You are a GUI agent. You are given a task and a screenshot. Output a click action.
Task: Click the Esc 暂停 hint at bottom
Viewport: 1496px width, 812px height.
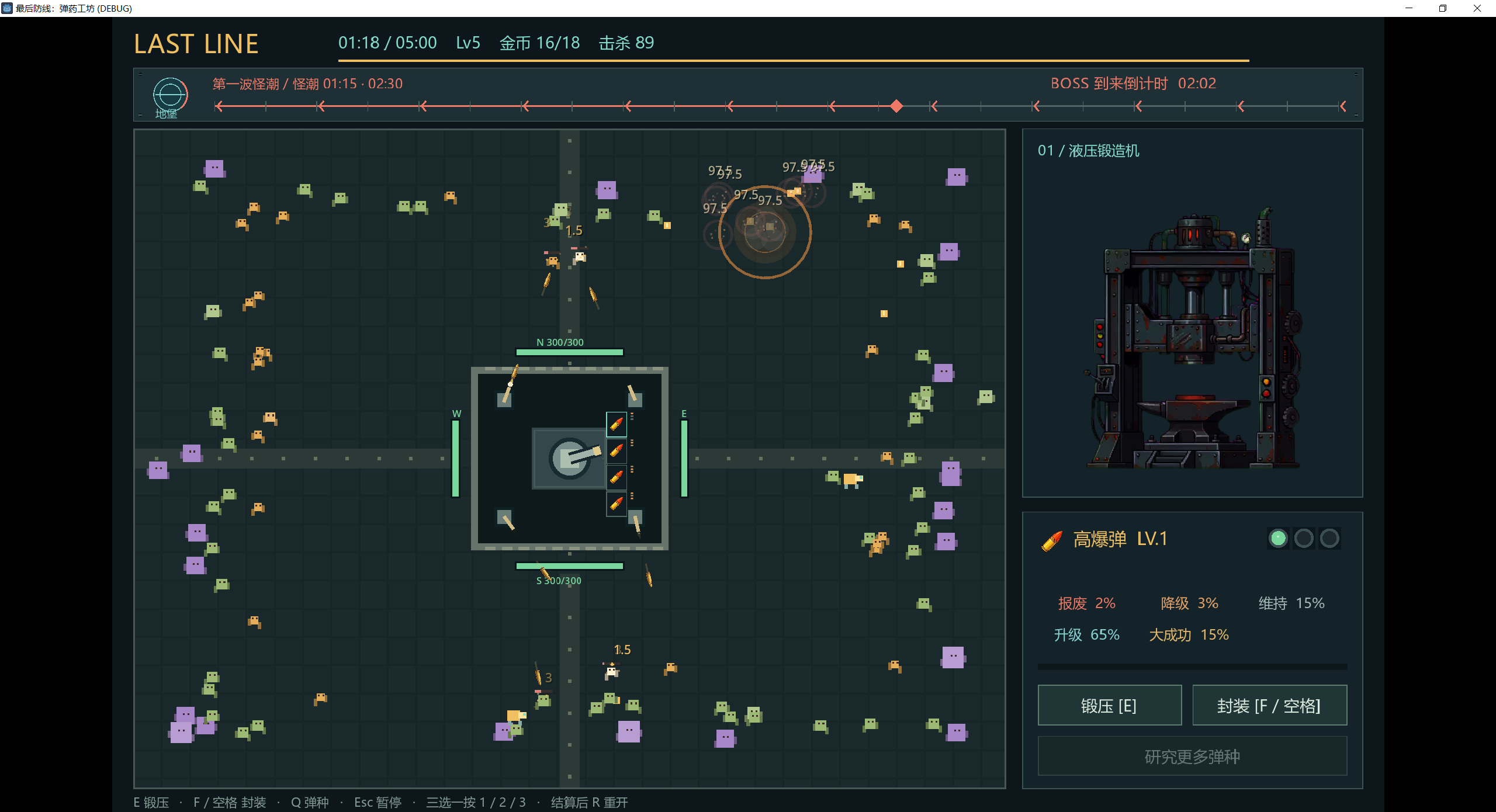coord(378,802)
